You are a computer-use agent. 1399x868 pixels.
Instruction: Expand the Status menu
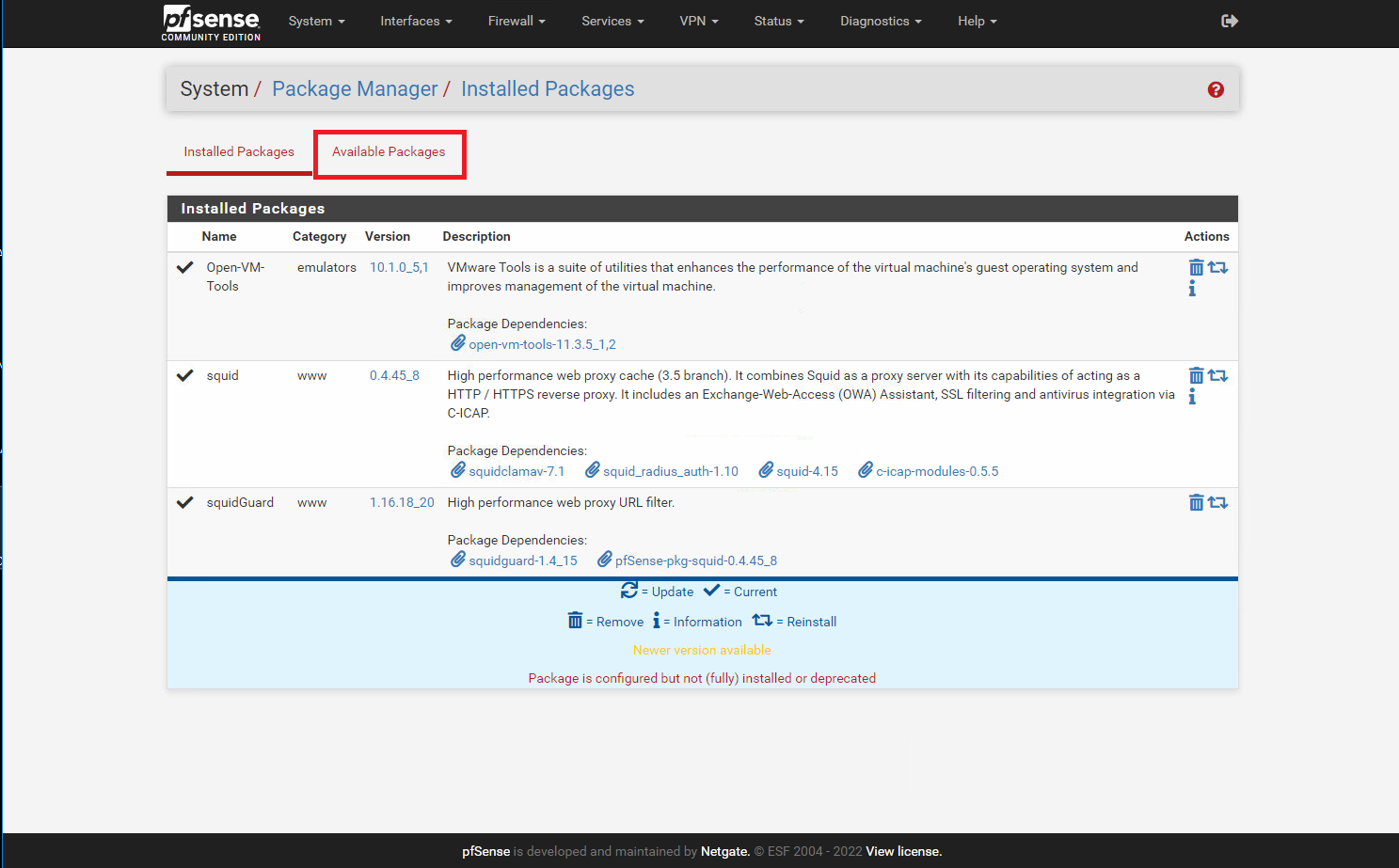tap(779, 22)
